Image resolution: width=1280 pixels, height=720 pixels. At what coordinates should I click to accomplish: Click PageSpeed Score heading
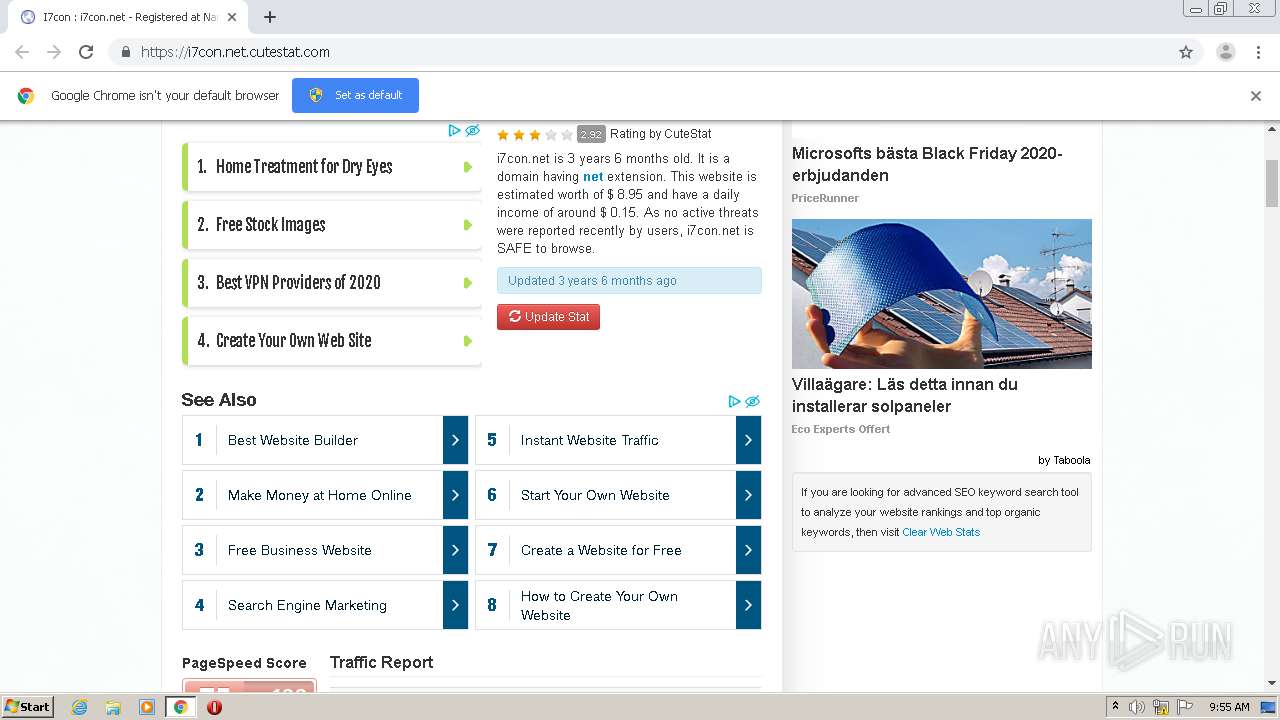(244, 663)
